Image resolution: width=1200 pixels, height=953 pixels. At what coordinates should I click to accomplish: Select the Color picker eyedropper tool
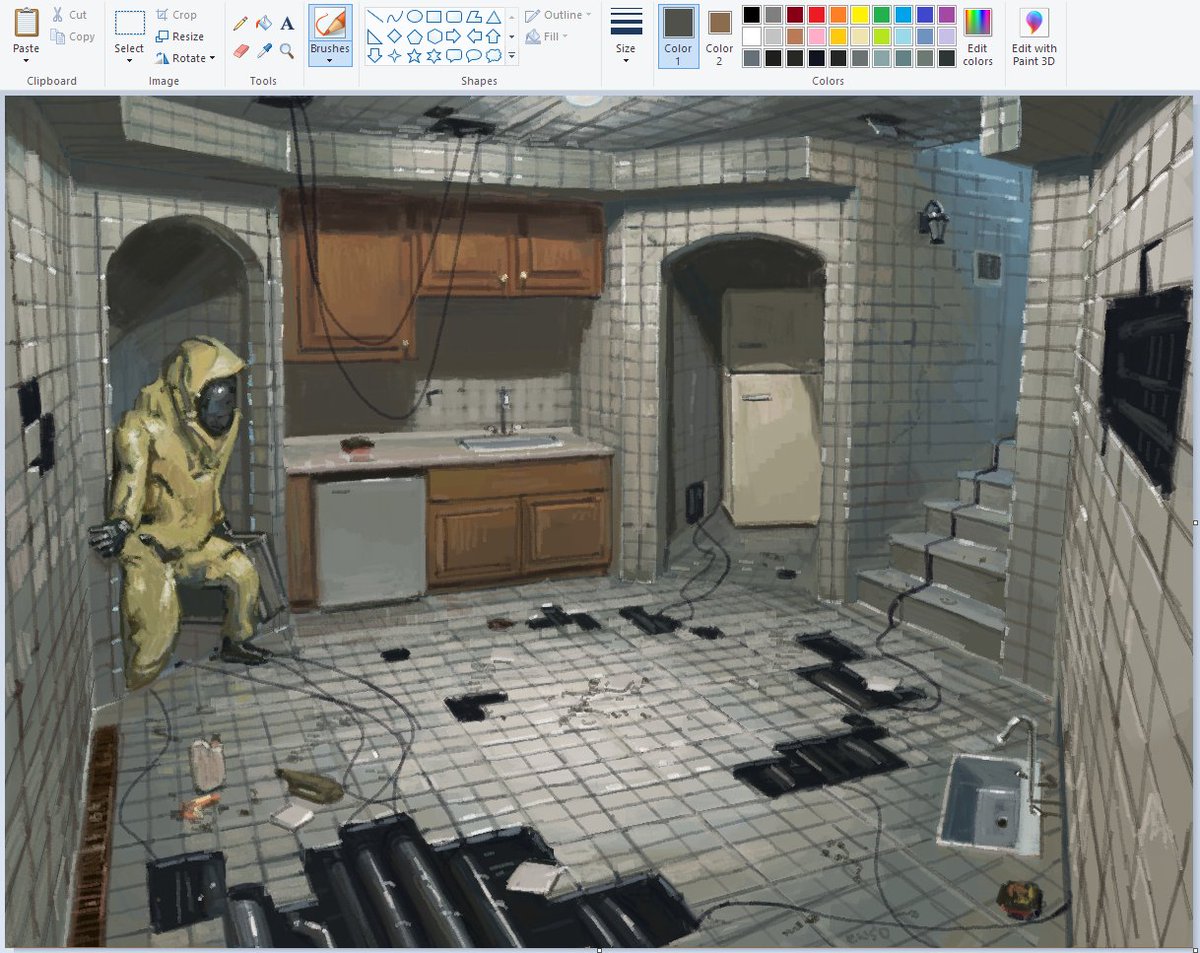[264, 50]
